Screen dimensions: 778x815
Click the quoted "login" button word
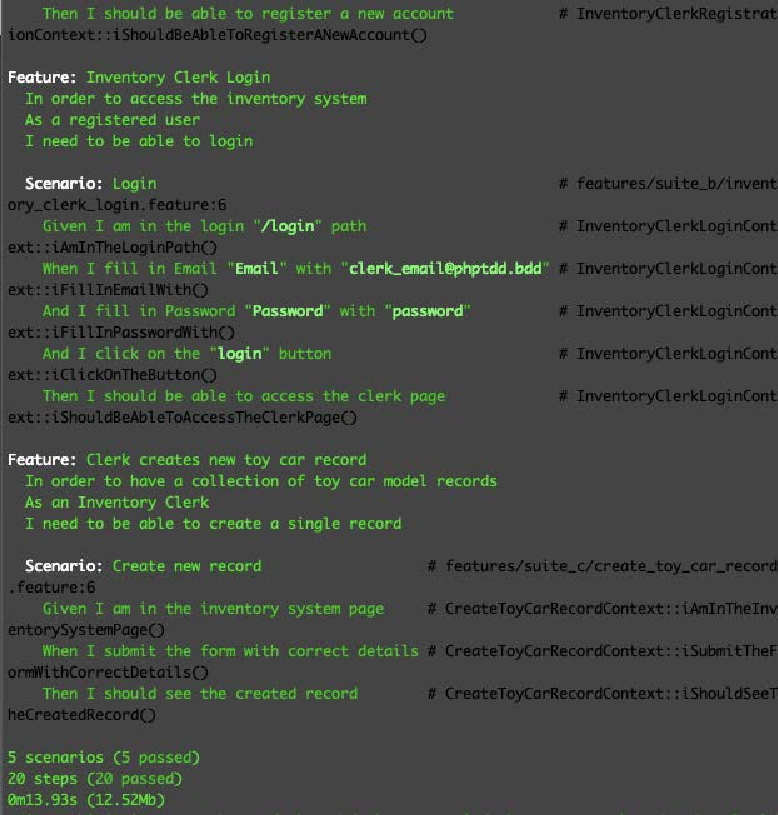coord(240,354)
